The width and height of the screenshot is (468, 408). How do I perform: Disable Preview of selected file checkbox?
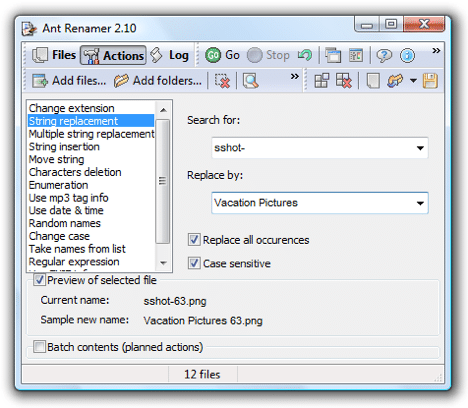(x=39, y=280)
